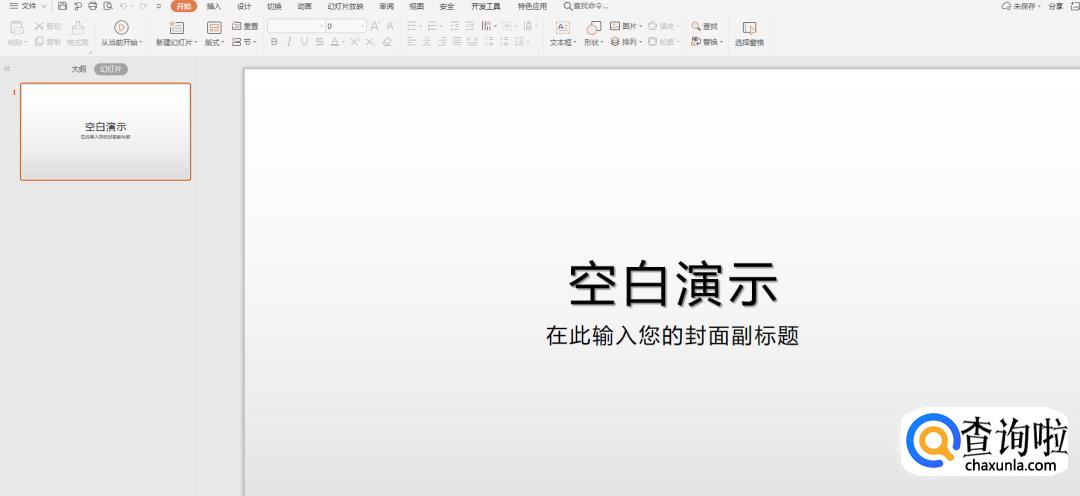
Task: Switch to the 插入 ribbon tab
Action: pyautogui.click(x=214, y=6)
